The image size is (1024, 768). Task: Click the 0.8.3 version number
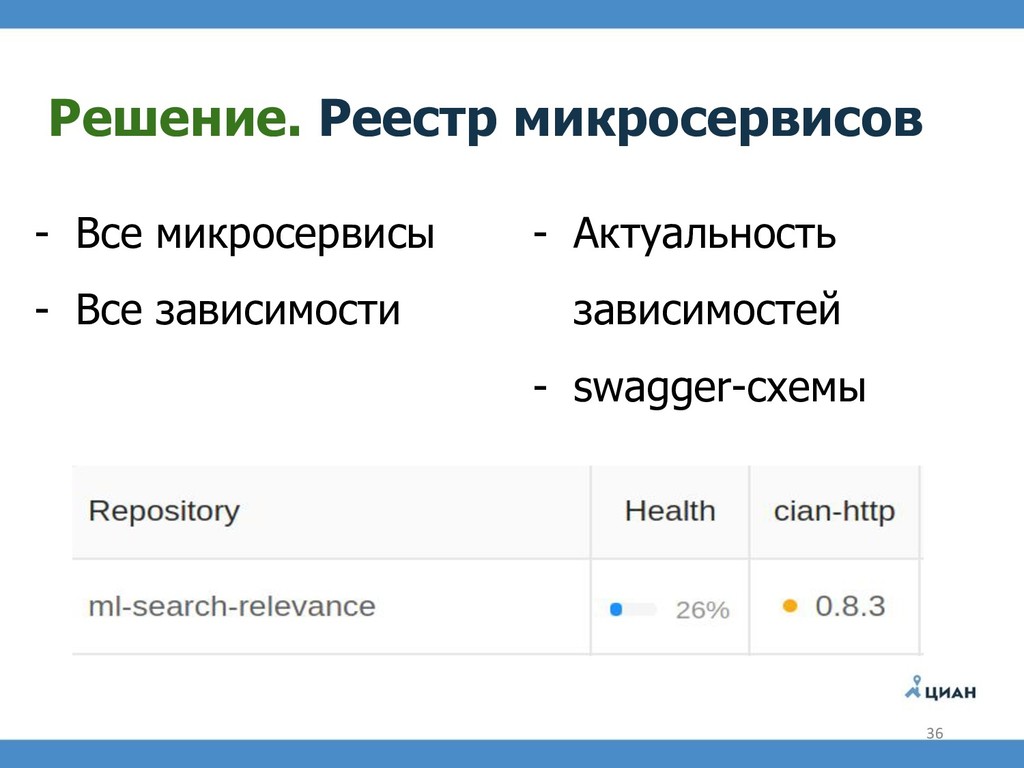pos(850,606)
